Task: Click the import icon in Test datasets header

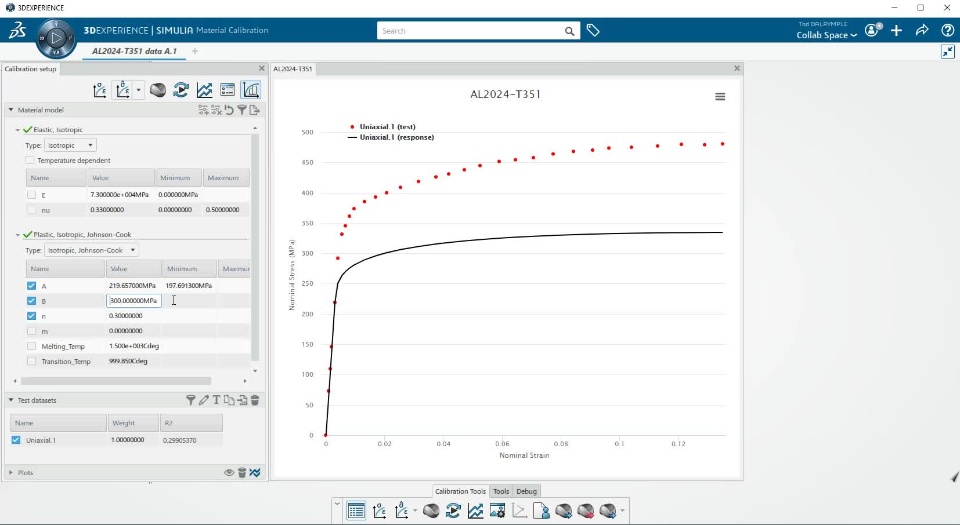Action: (242, 400)
